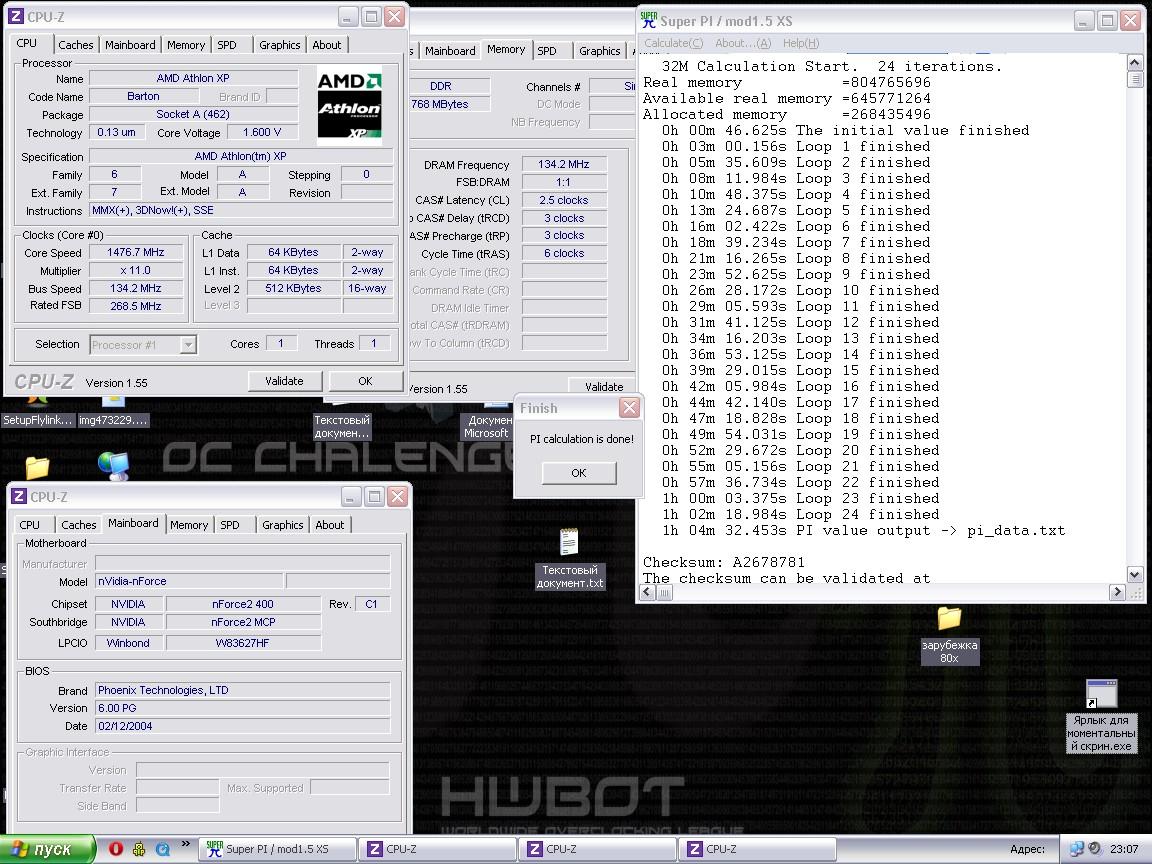The width and height of the screenshot is (1152, 864).
Task: Open Caches tab in bottom CPU-Z window
Action: [79, 525]
